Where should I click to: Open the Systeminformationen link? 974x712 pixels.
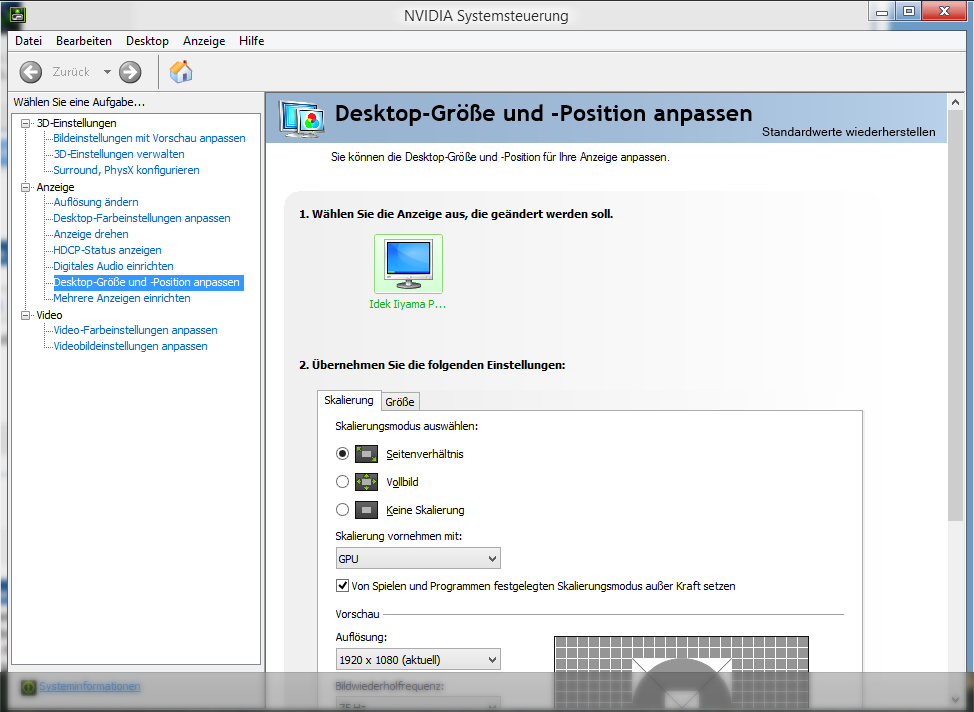tap(89, 687)
